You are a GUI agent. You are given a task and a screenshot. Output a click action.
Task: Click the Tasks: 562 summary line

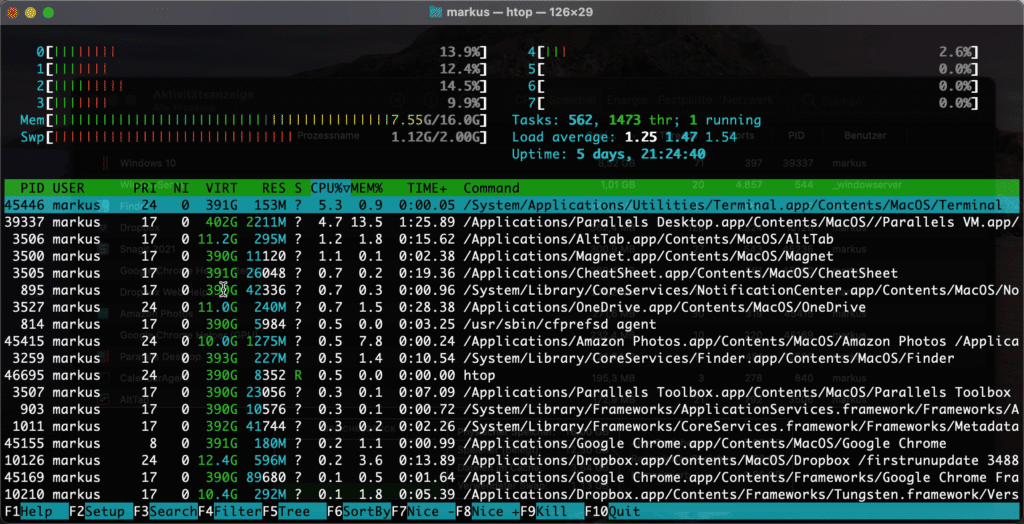coord(636,120)
